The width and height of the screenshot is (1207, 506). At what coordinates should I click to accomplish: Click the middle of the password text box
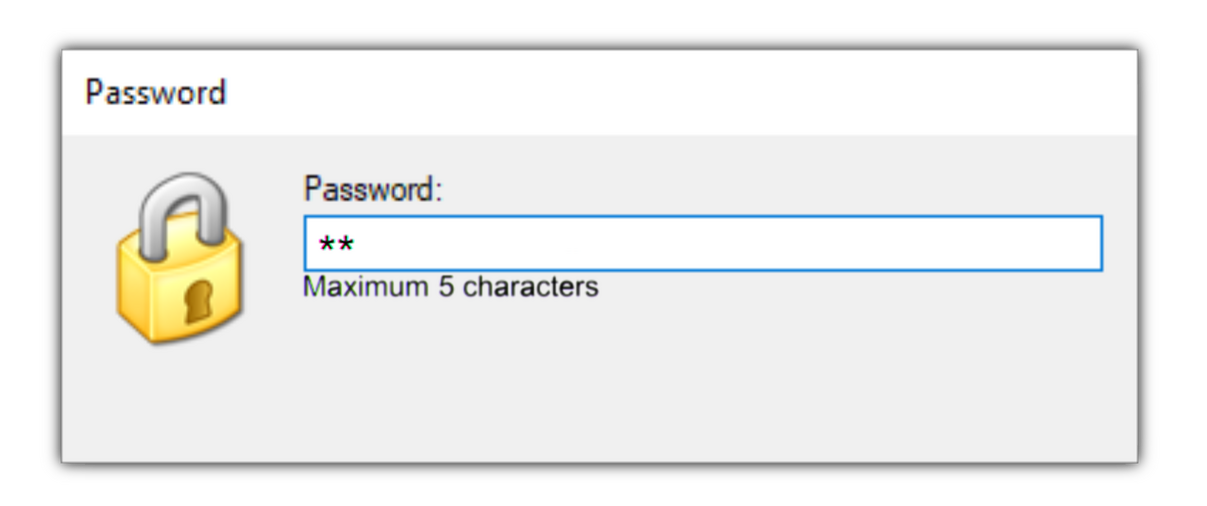(x=702, y=243)
